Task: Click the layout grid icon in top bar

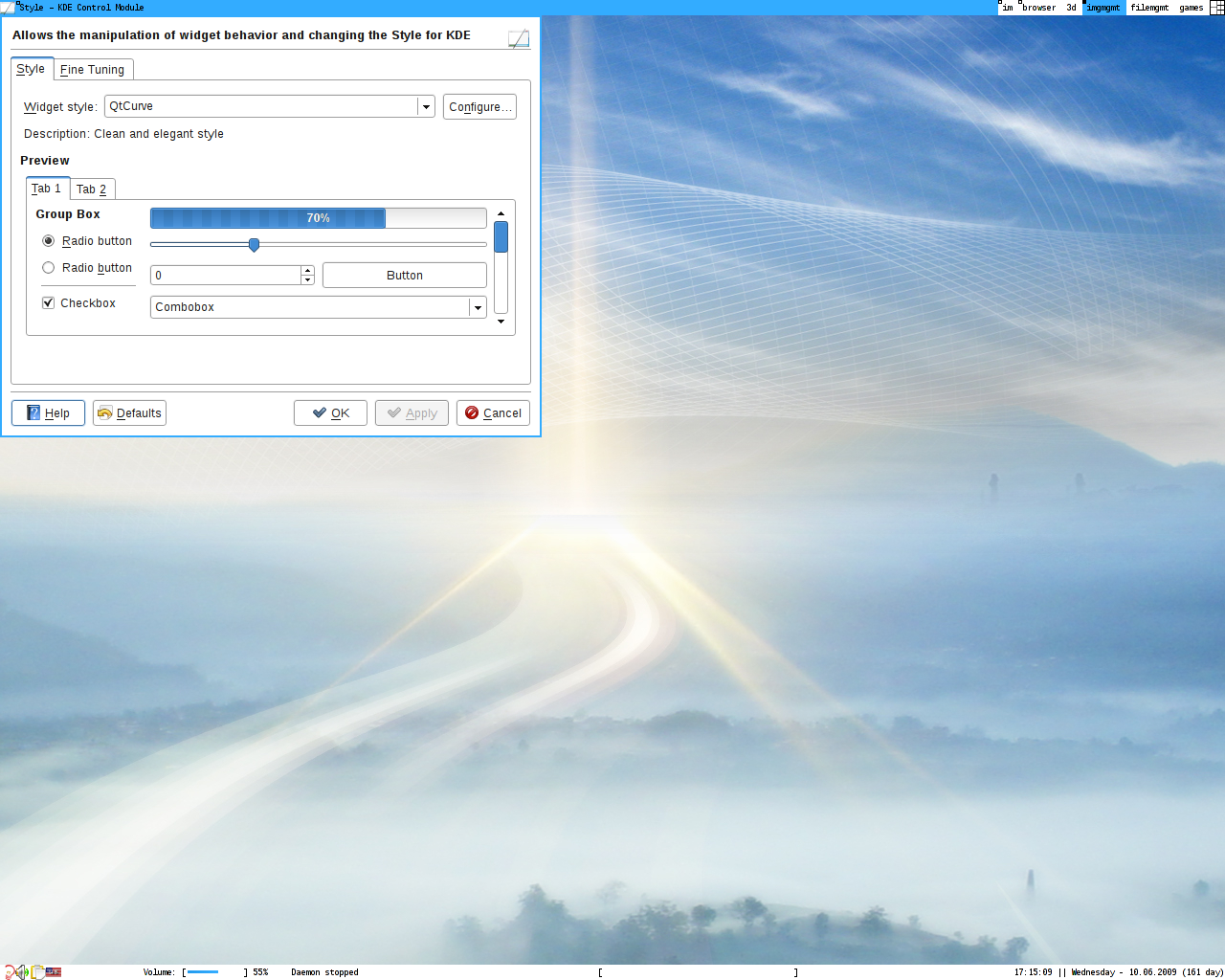Action: (1217, 8)
